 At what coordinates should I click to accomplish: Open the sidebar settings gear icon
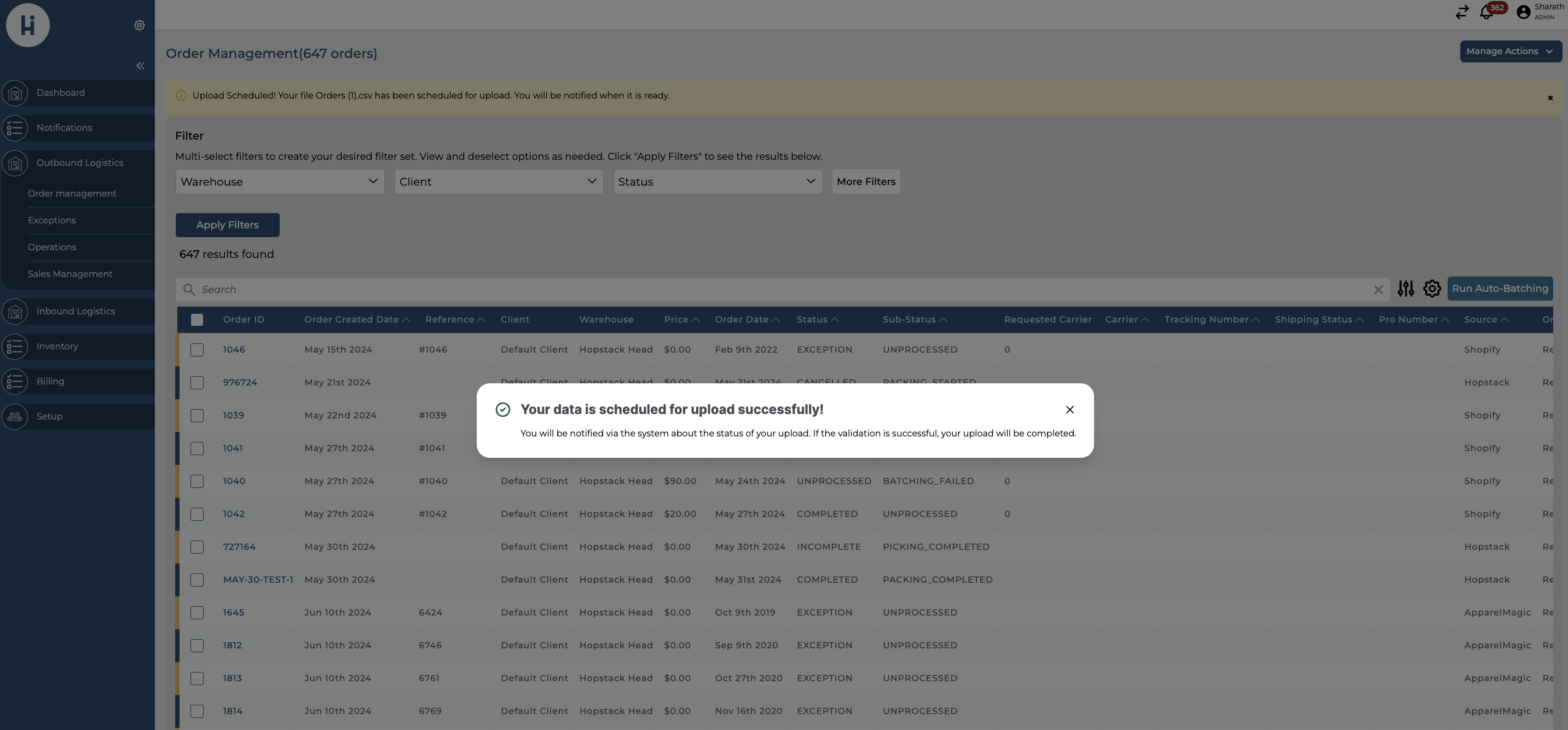(140, 26)
